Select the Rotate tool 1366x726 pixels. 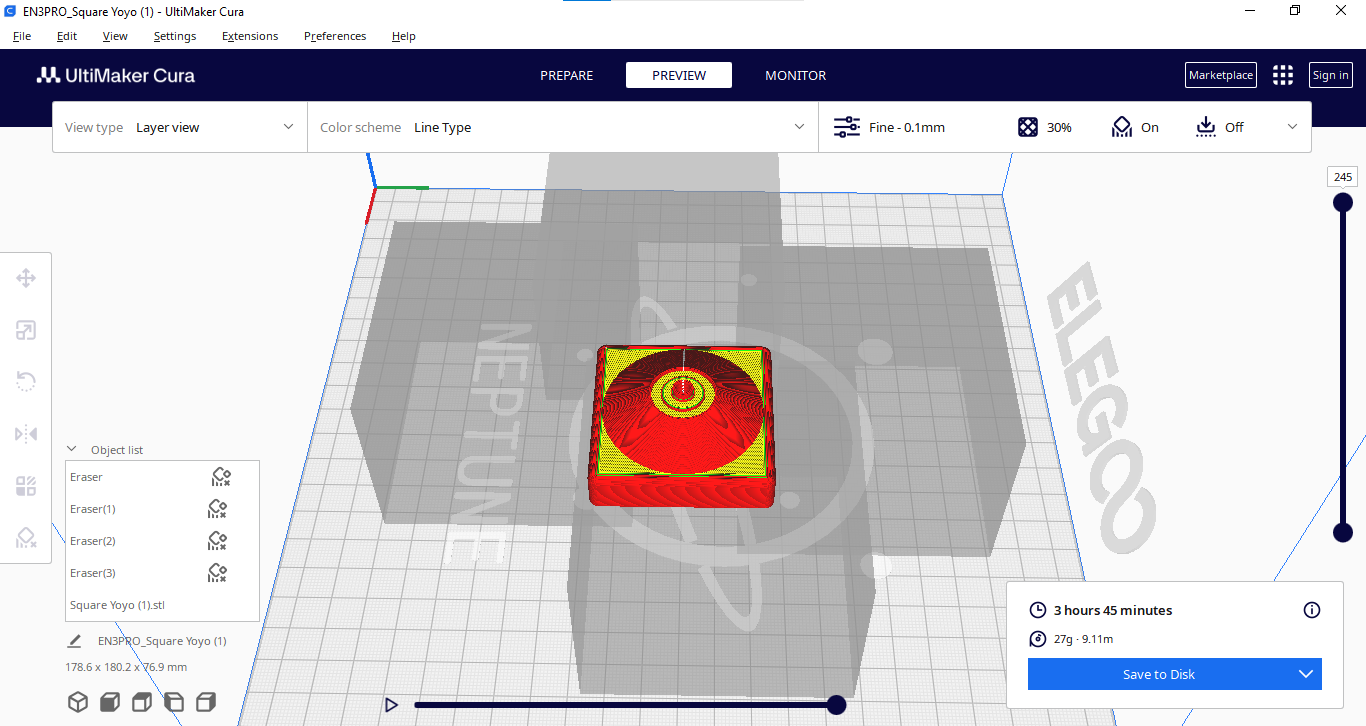point(26,381)
